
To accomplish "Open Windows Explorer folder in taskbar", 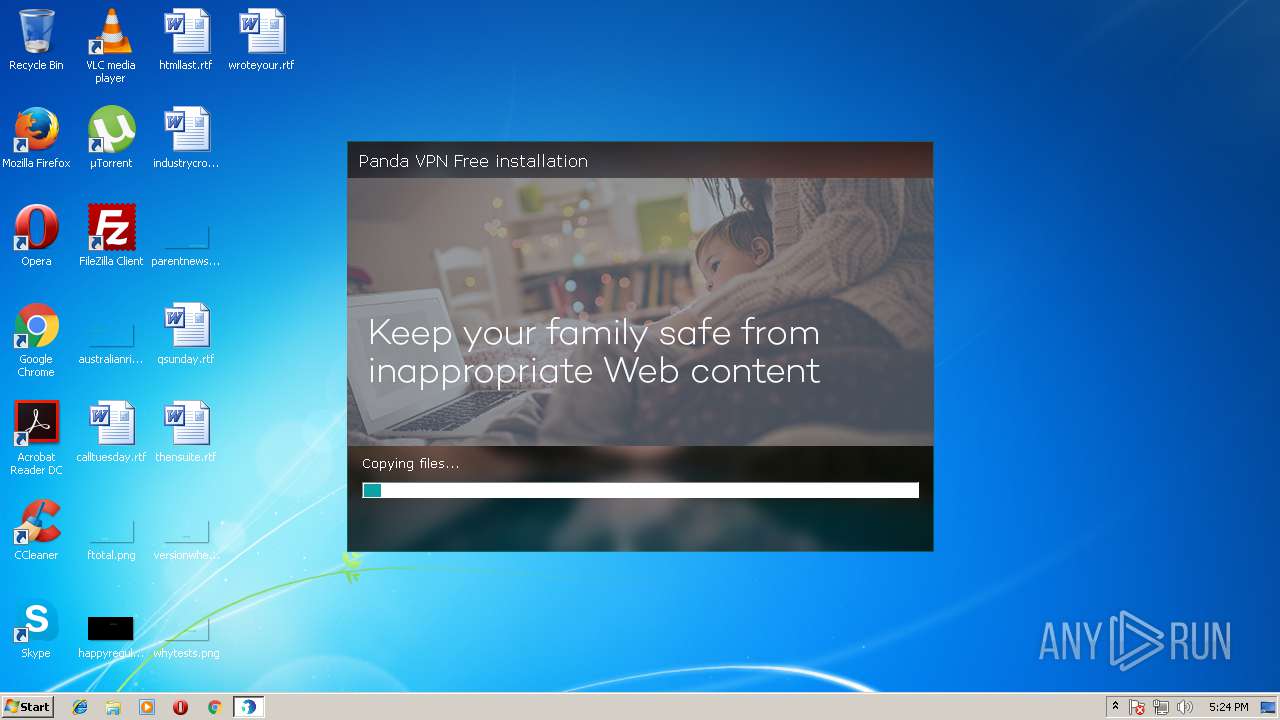I will pos(113,707).
